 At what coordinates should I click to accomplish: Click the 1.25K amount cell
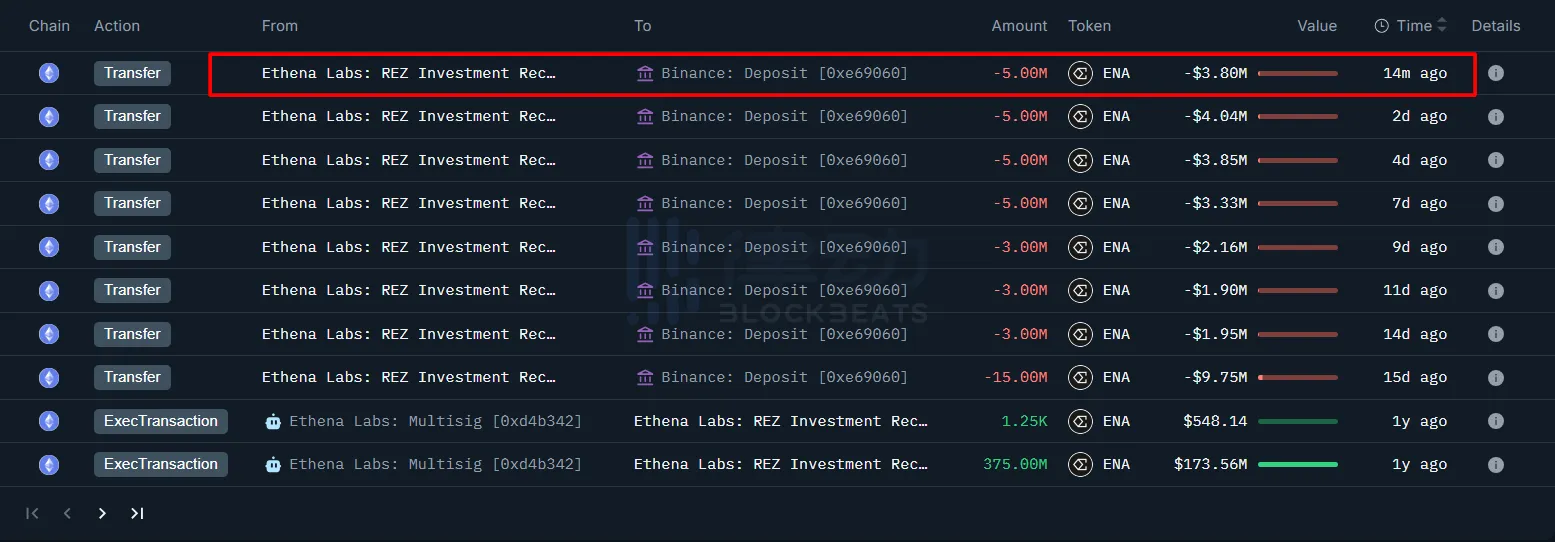click(x=1025, y=421)
